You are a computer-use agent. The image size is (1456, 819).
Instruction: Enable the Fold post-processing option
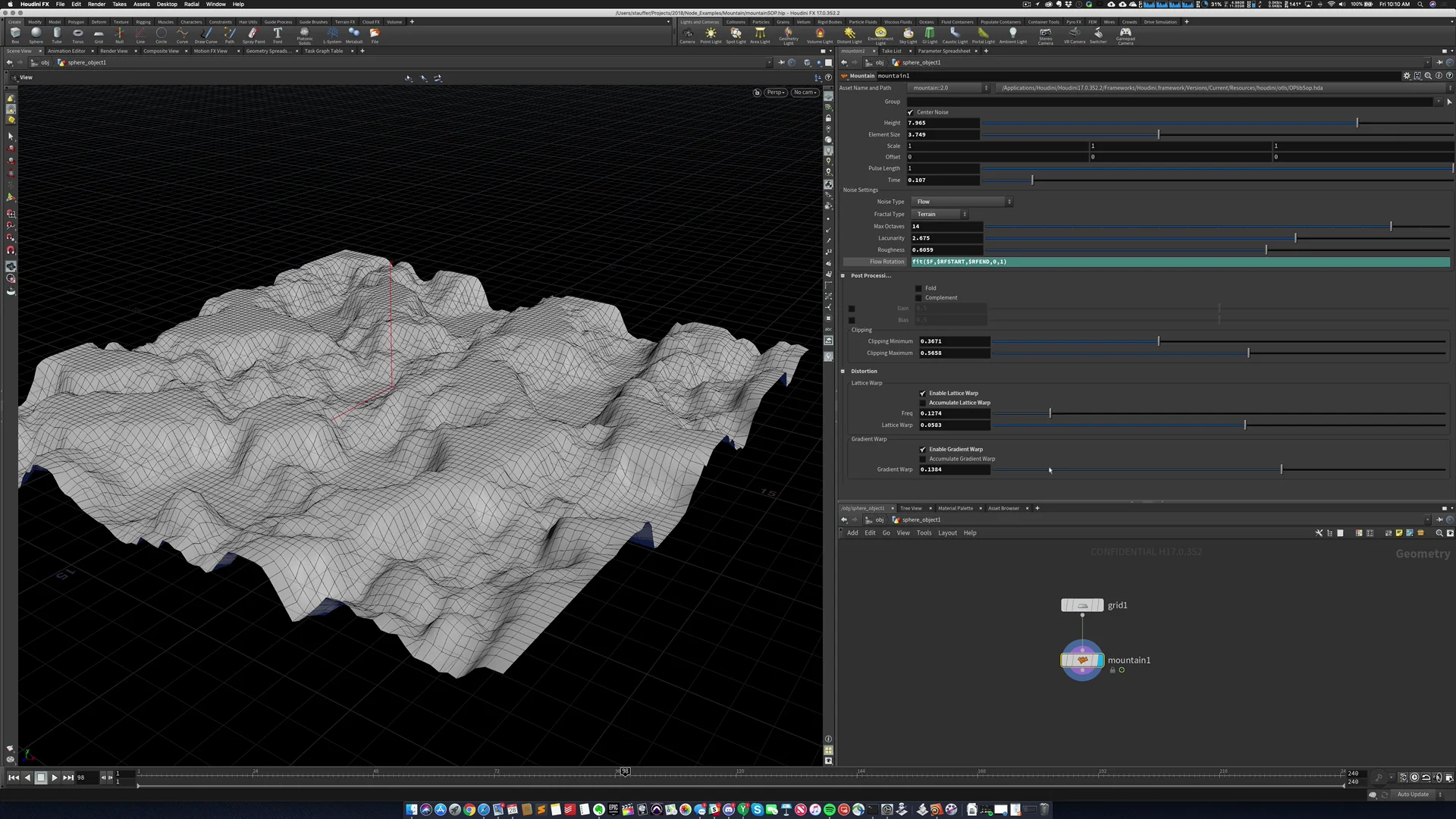coord(919,287)
